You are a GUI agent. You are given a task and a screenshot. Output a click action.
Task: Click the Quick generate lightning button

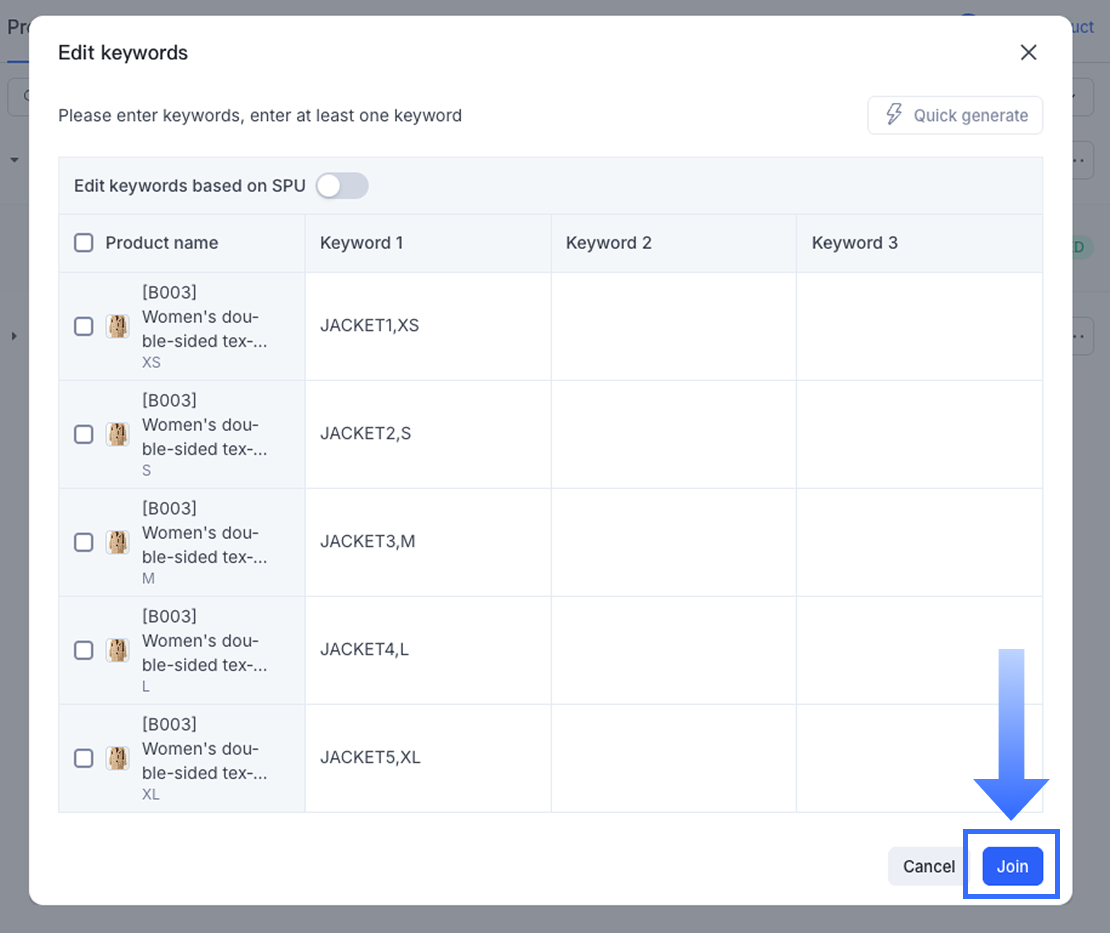click(955, 115)
